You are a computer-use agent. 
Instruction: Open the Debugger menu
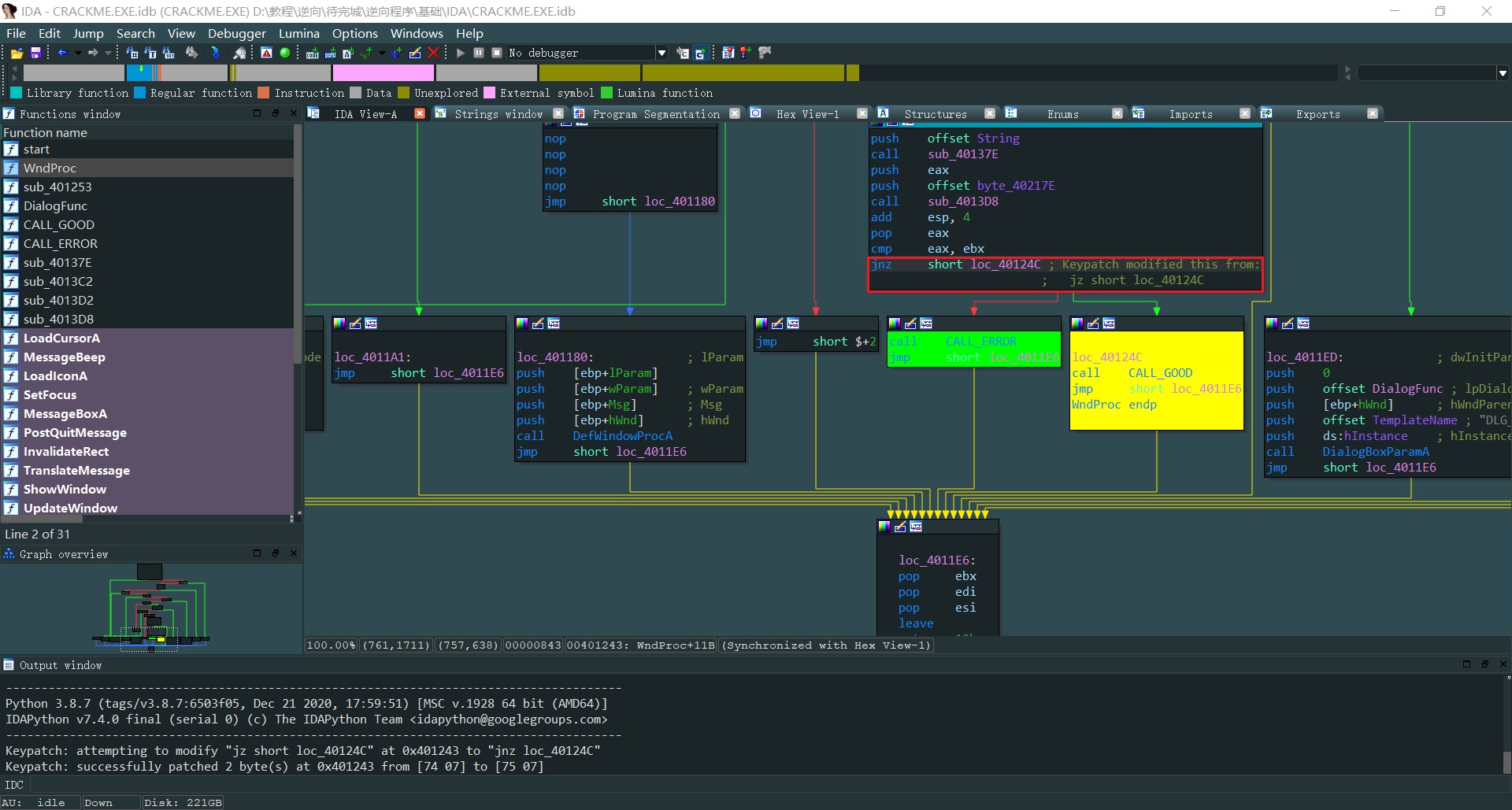tap(236, 33)
